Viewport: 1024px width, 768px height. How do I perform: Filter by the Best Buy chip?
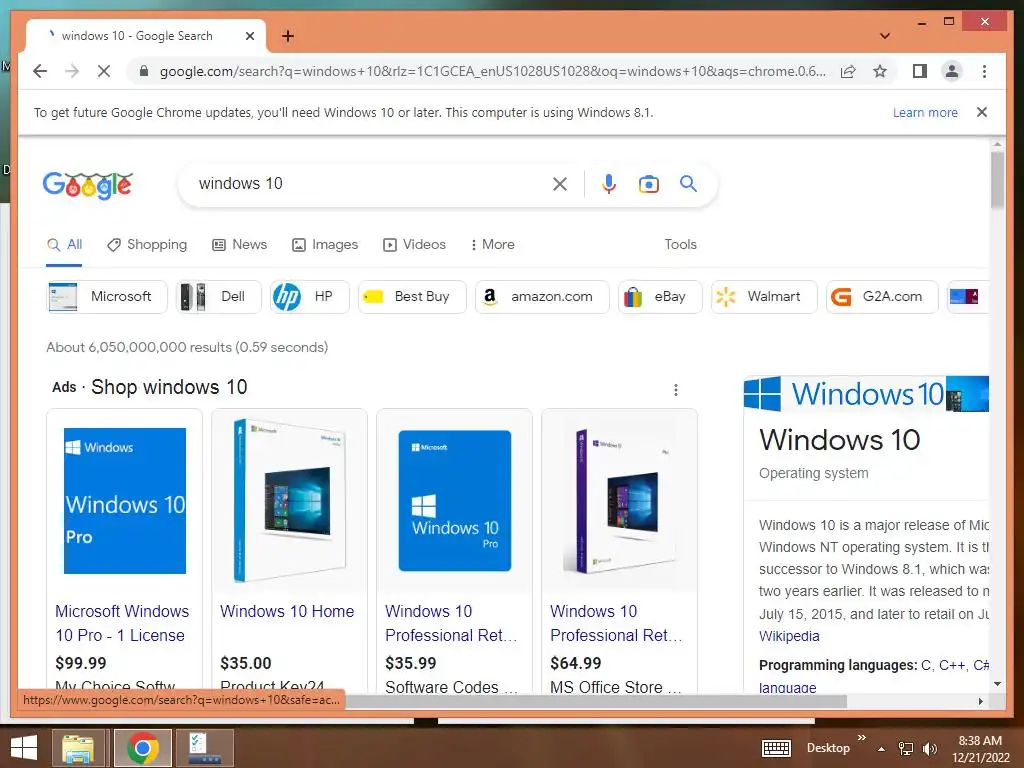coord(412,296)
